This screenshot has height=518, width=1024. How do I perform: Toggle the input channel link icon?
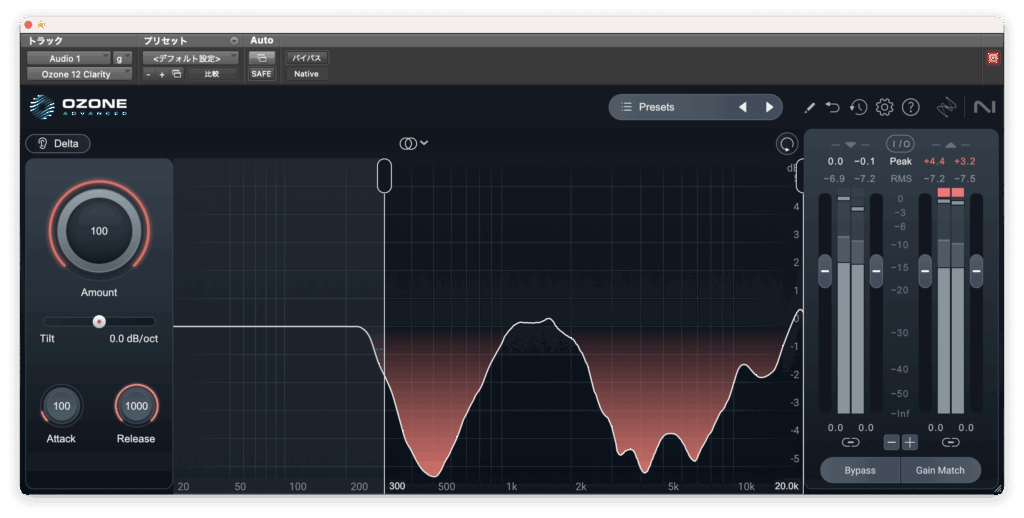850,442
